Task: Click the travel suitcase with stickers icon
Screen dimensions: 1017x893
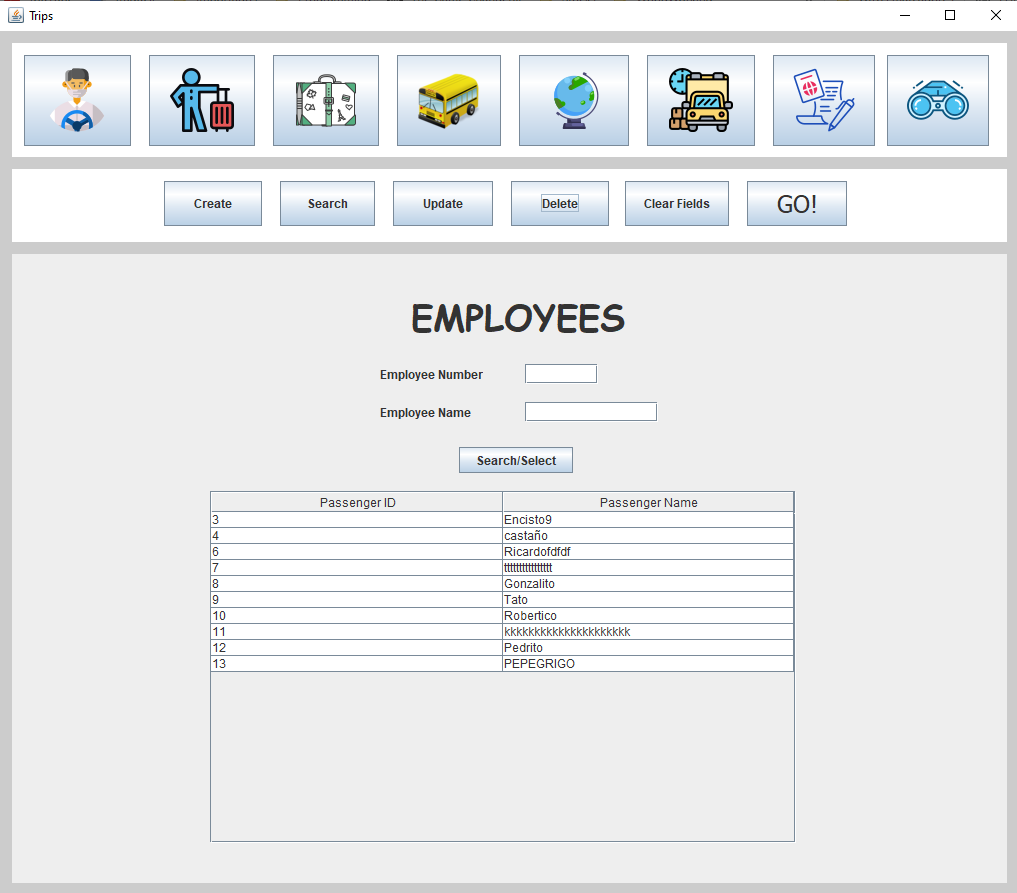Action: pos(326,101)
